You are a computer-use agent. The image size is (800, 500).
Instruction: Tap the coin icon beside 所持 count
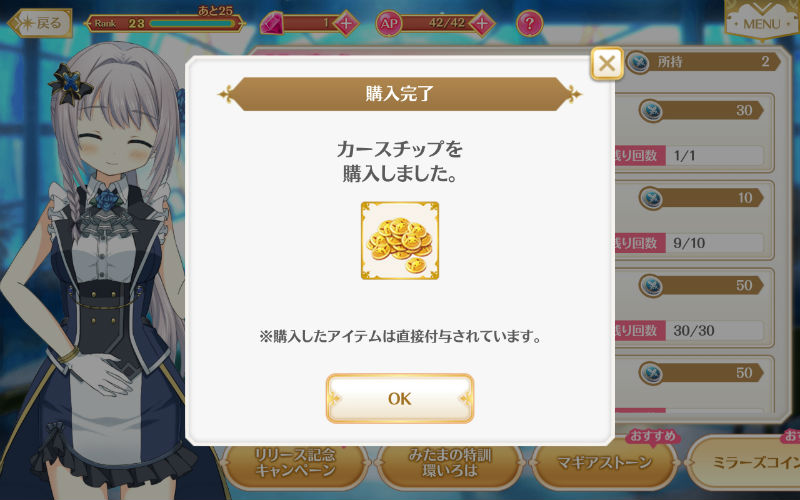pyautogui.click(x=638, y=62)
